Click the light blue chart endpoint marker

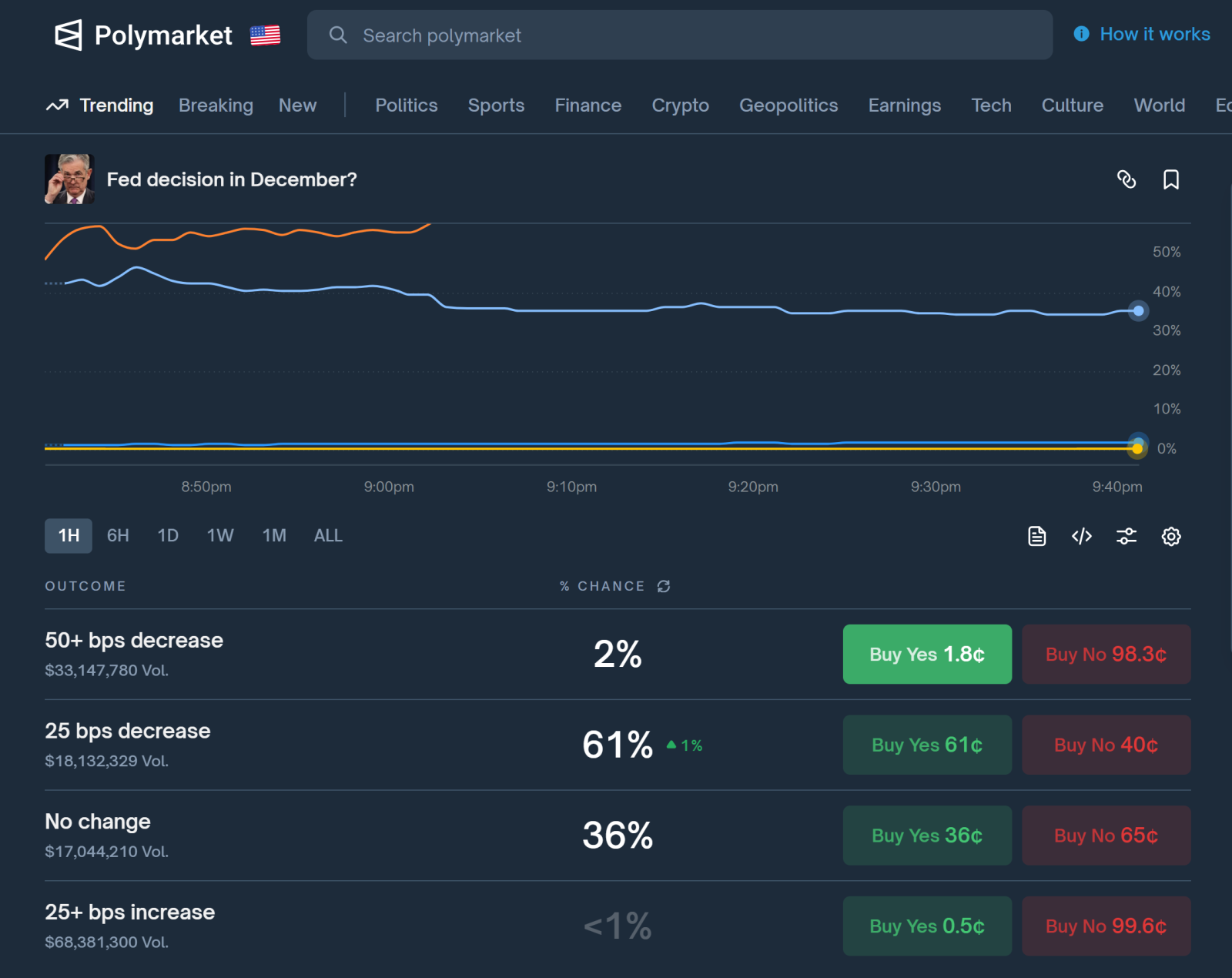point(1138,311)
